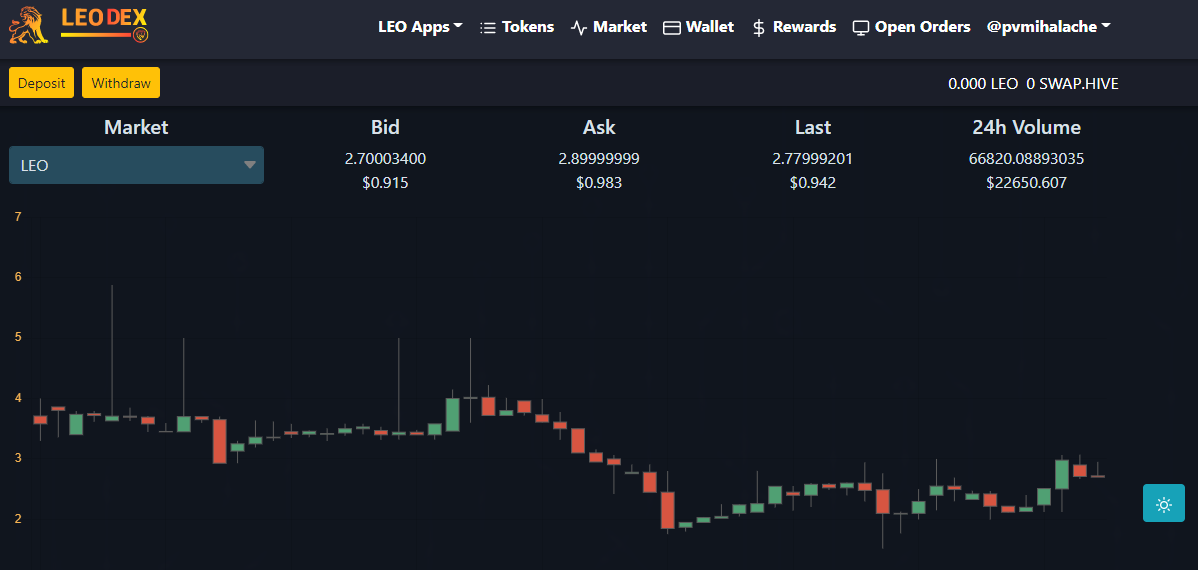Image resolution: width=1198 pixels, height=570 pixels.
Task: Click the tall green candle near 4
Action: point(452,414)
